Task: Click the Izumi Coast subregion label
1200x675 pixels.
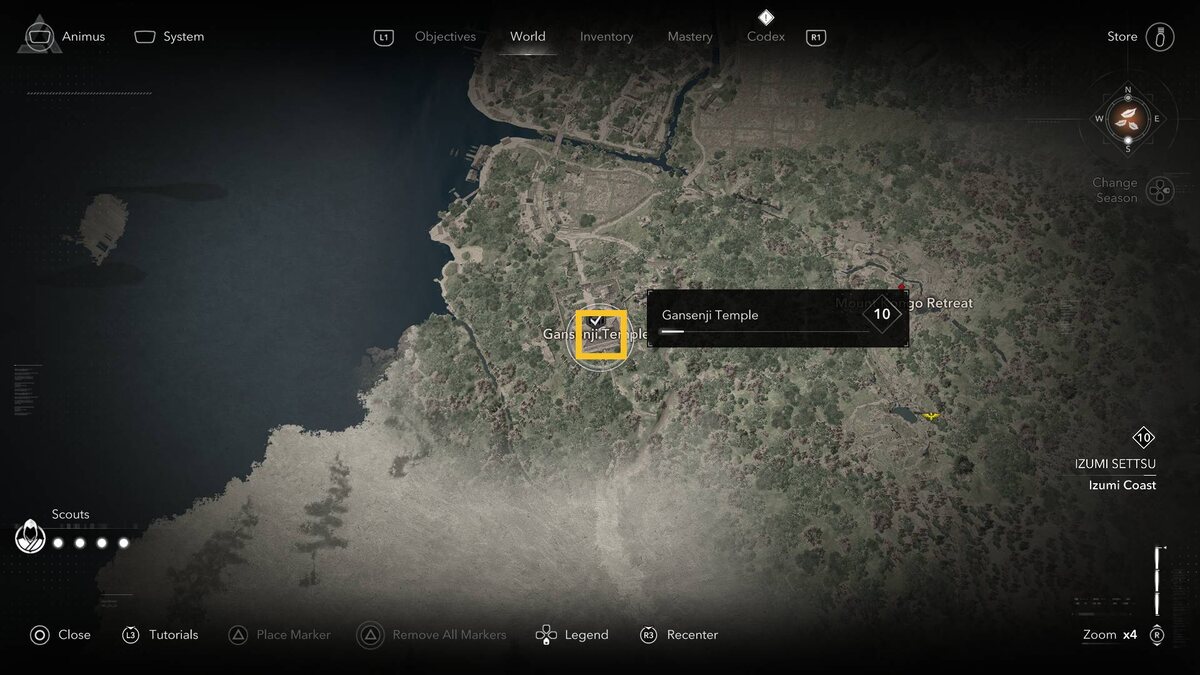Action: [x=1122, y=485]
